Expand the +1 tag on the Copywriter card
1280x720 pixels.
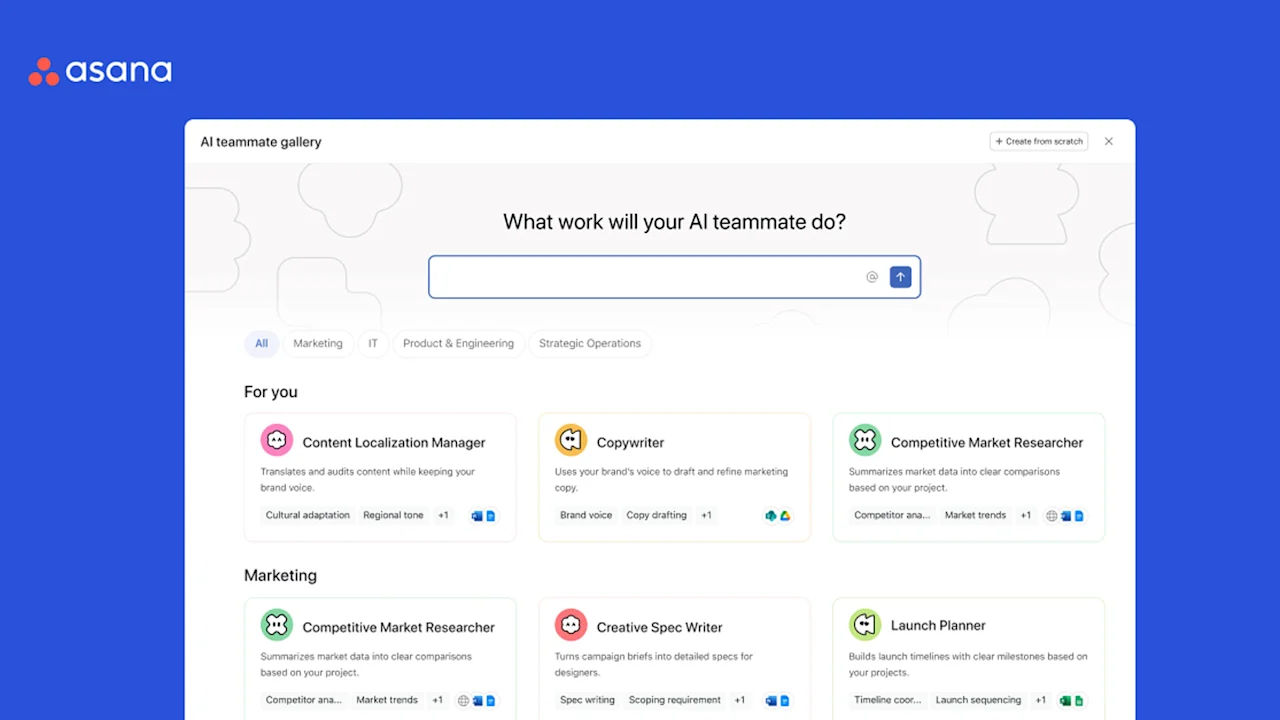point(706,515)
